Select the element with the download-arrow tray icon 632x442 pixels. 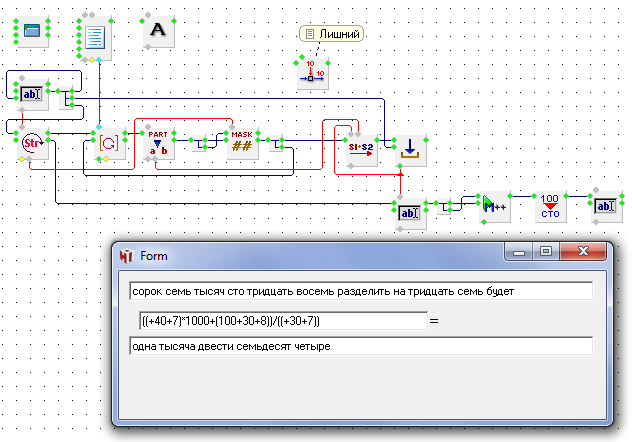point(410,149)
